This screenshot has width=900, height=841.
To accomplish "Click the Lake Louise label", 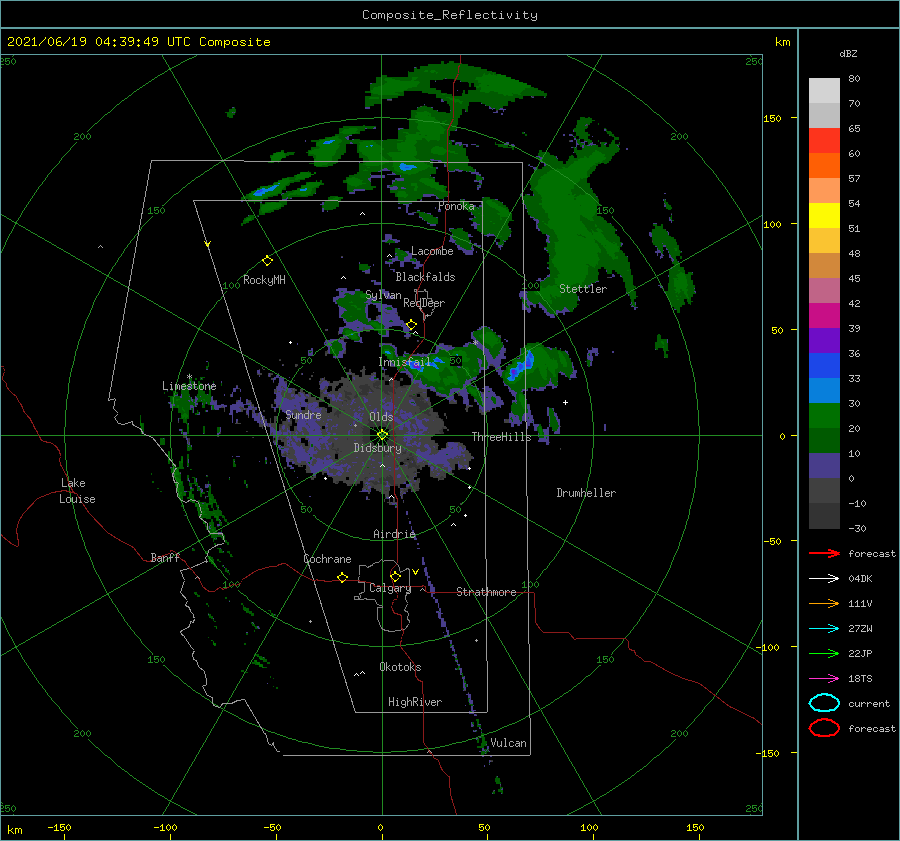I will click(77, 491).
